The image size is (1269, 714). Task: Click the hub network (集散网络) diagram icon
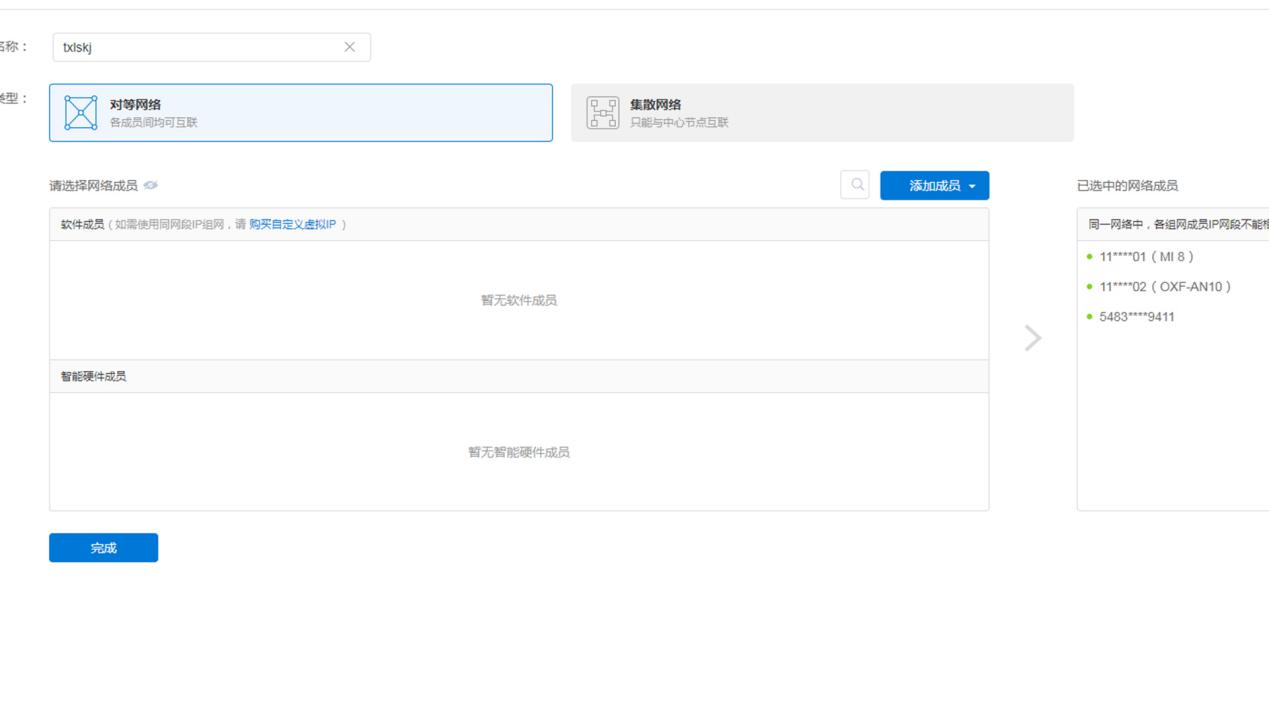(x=601, y=110)
